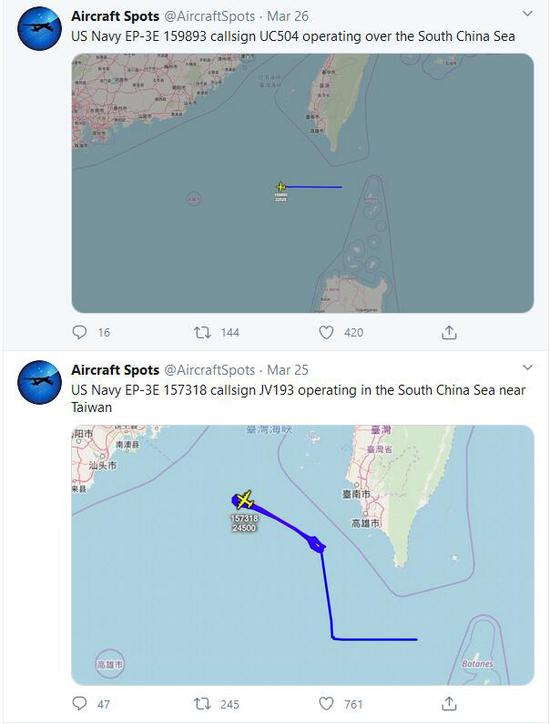Screen dimensions: 550x724
Task: Open Aircraft Spots avatar on second tweet
Action: 40,382
